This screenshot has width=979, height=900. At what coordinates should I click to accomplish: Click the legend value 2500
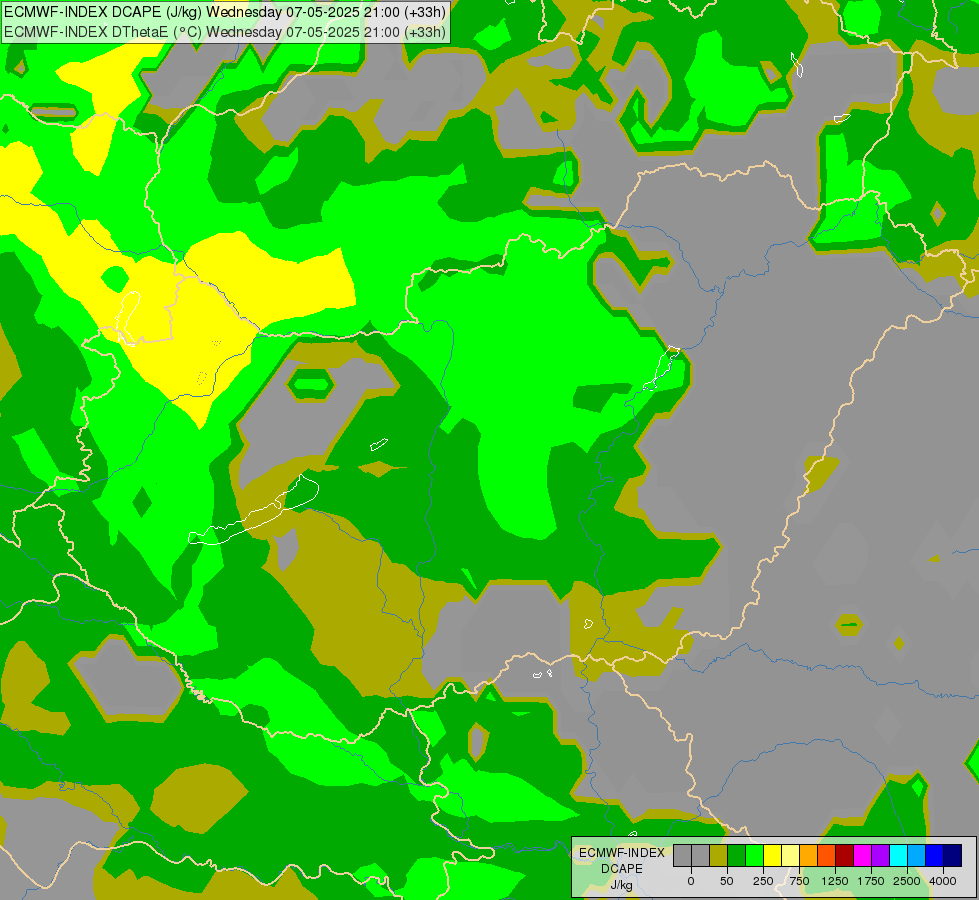click(907, 881)
